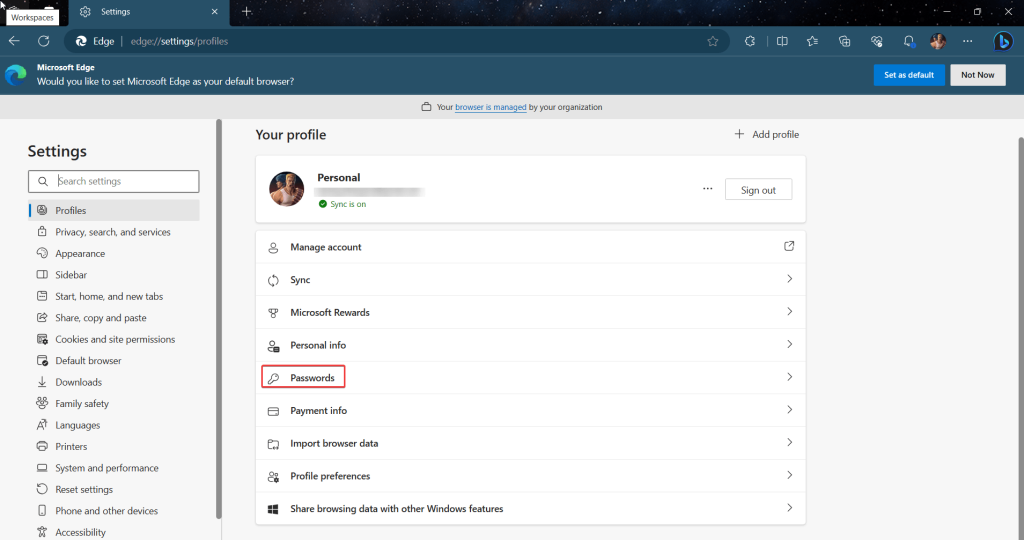Open split screen icon in toolbar

(782, 41)
